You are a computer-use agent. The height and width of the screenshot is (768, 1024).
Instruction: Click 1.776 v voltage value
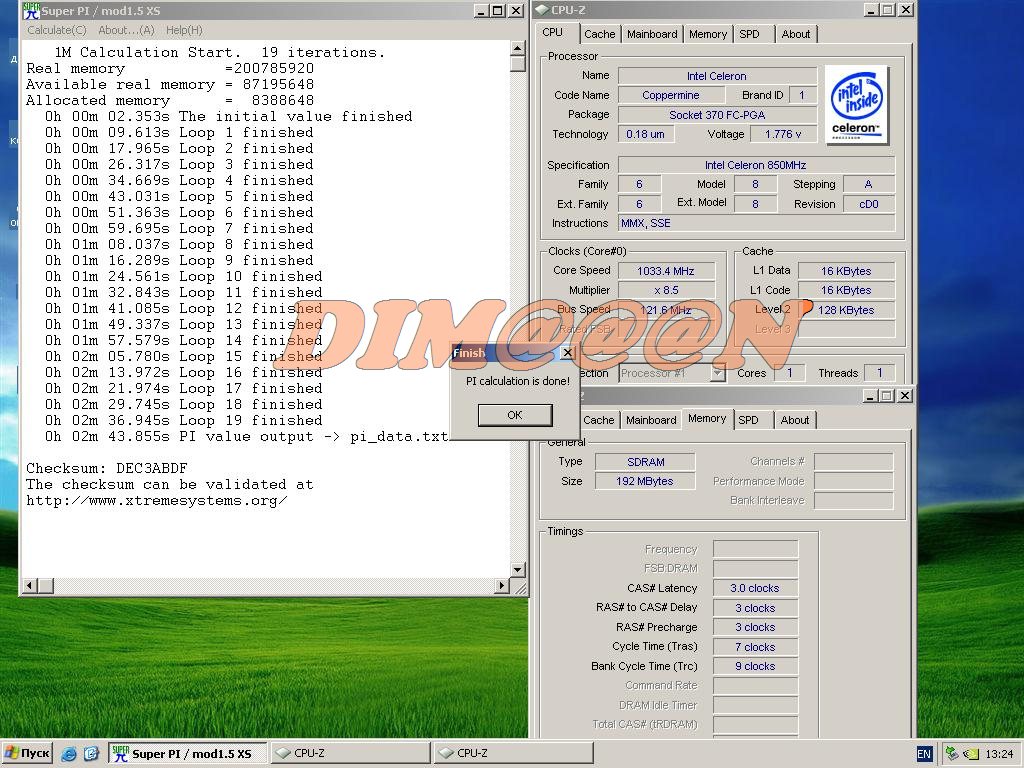[x=782, y=134]
